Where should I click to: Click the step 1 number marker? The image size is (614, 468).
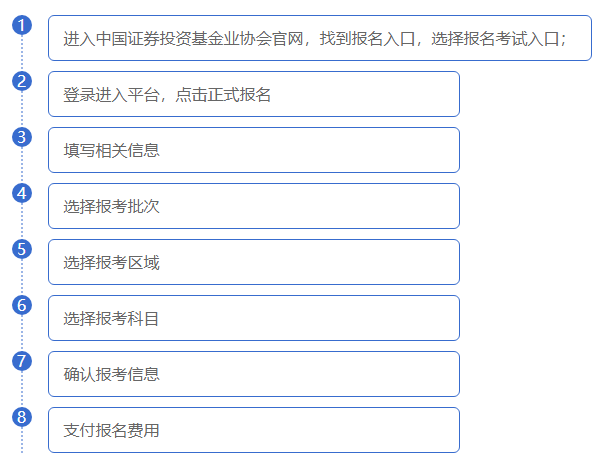(22, 26)
